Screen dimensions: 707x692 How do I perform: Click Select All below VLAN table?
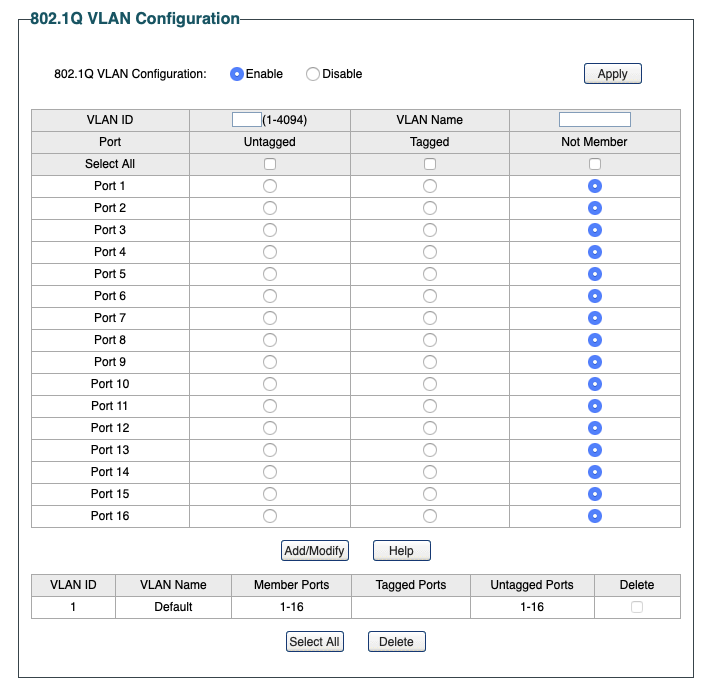(x=314, y=642)
